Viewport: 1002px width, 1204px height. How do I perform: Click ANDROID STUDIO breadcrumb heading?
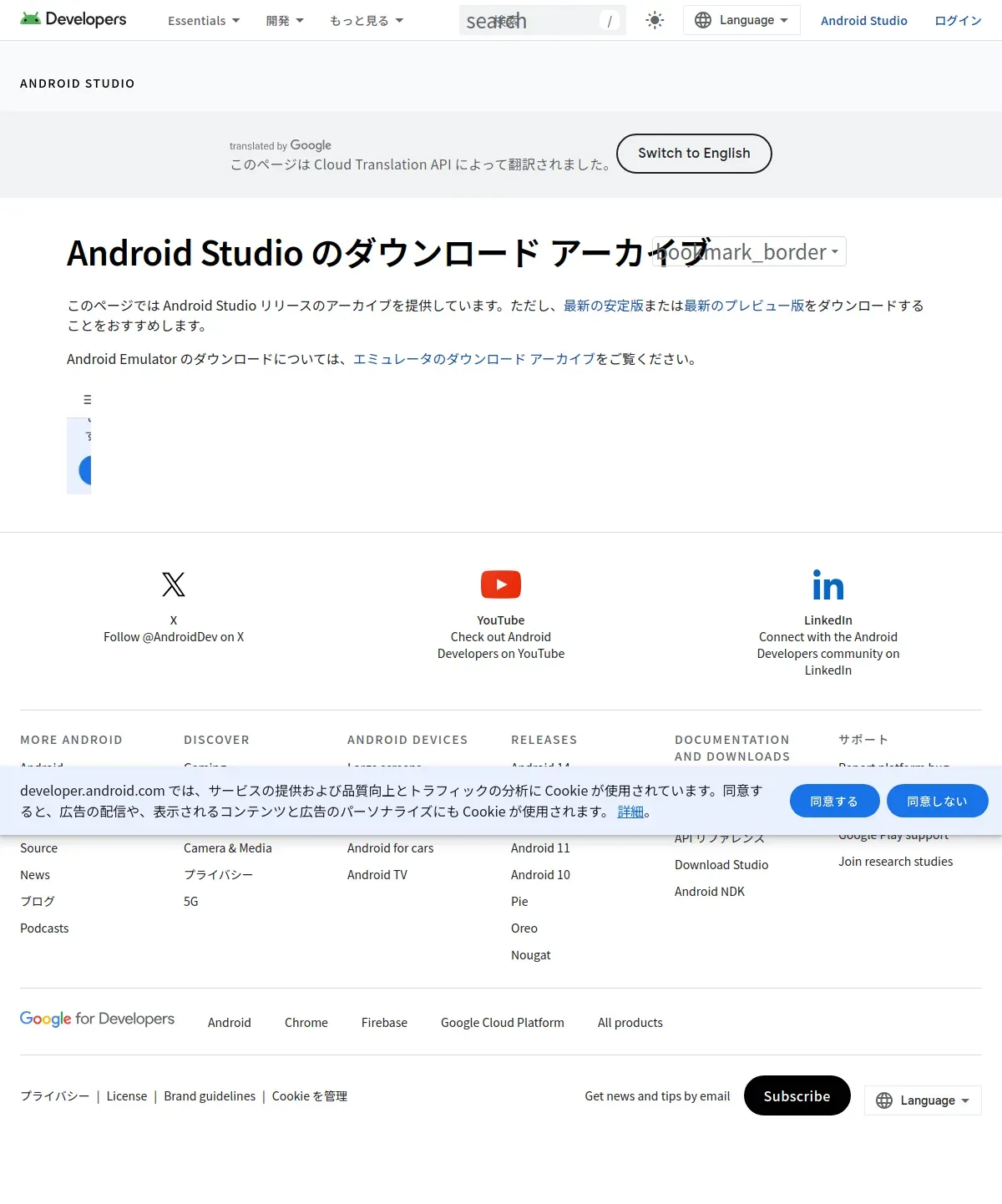tap(78, 83)
